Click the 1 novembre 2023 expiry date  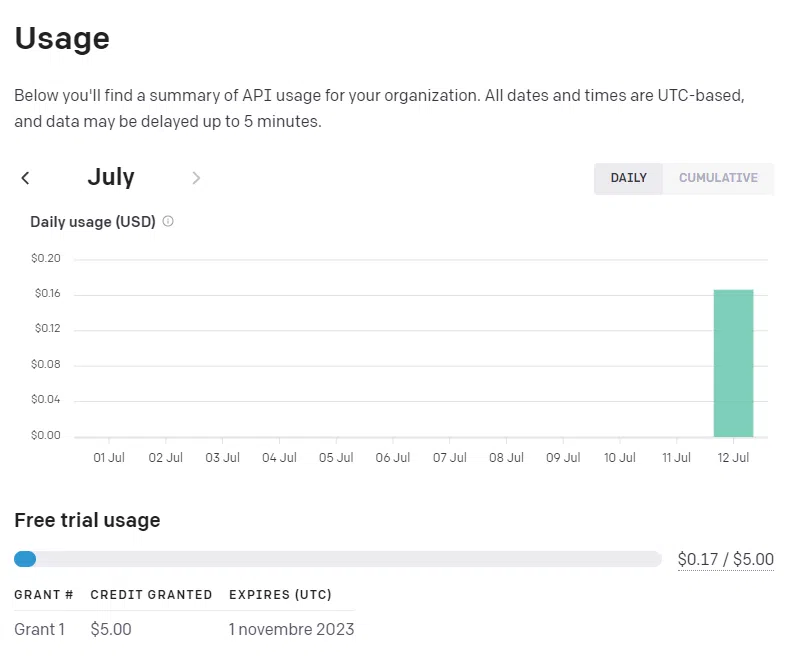point(290,629)
